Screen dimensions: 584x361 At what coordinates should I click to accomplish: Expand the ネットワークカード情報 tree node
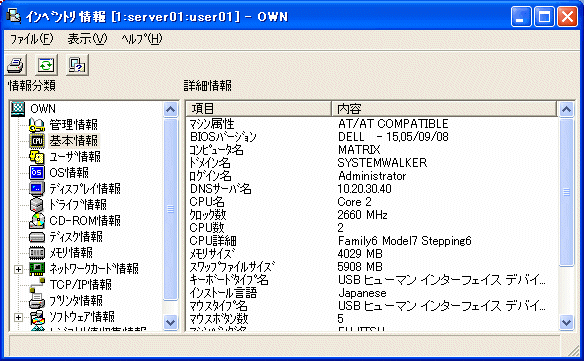[18, 269]
